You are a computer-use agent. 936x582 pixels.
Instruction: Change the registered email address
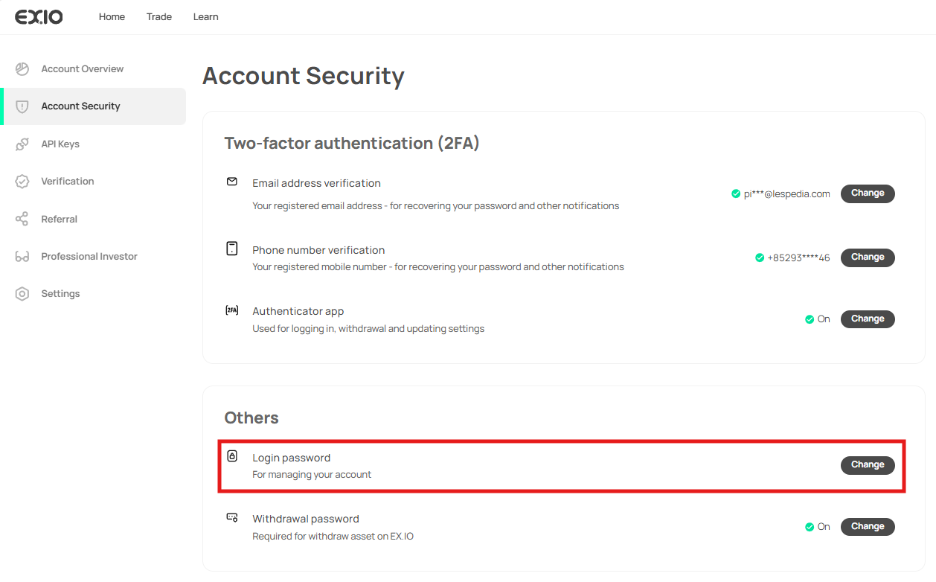(x=867, y=193)
